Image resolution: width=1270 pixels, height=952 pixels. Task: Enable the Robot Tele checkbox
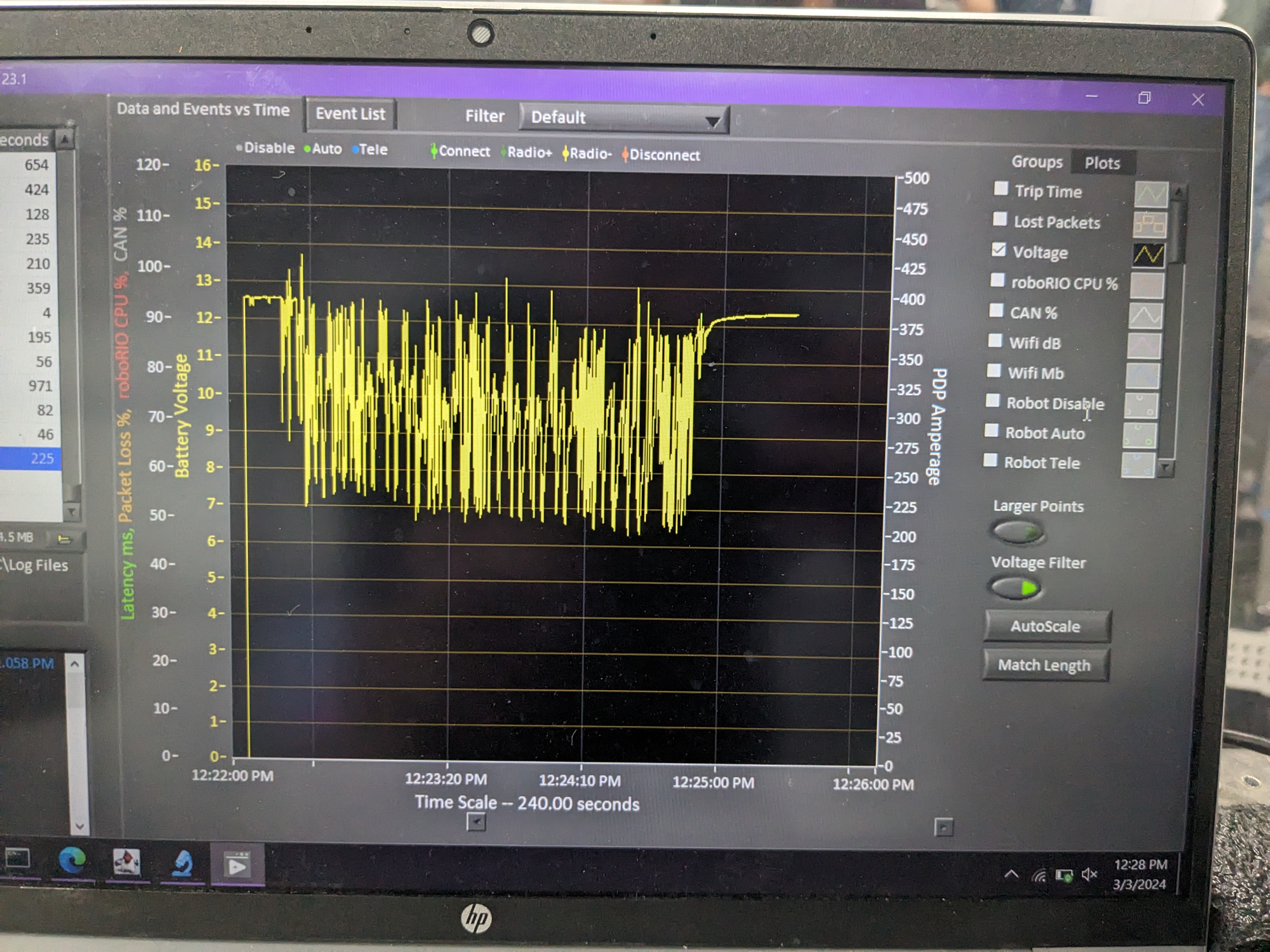coord(990,460)
